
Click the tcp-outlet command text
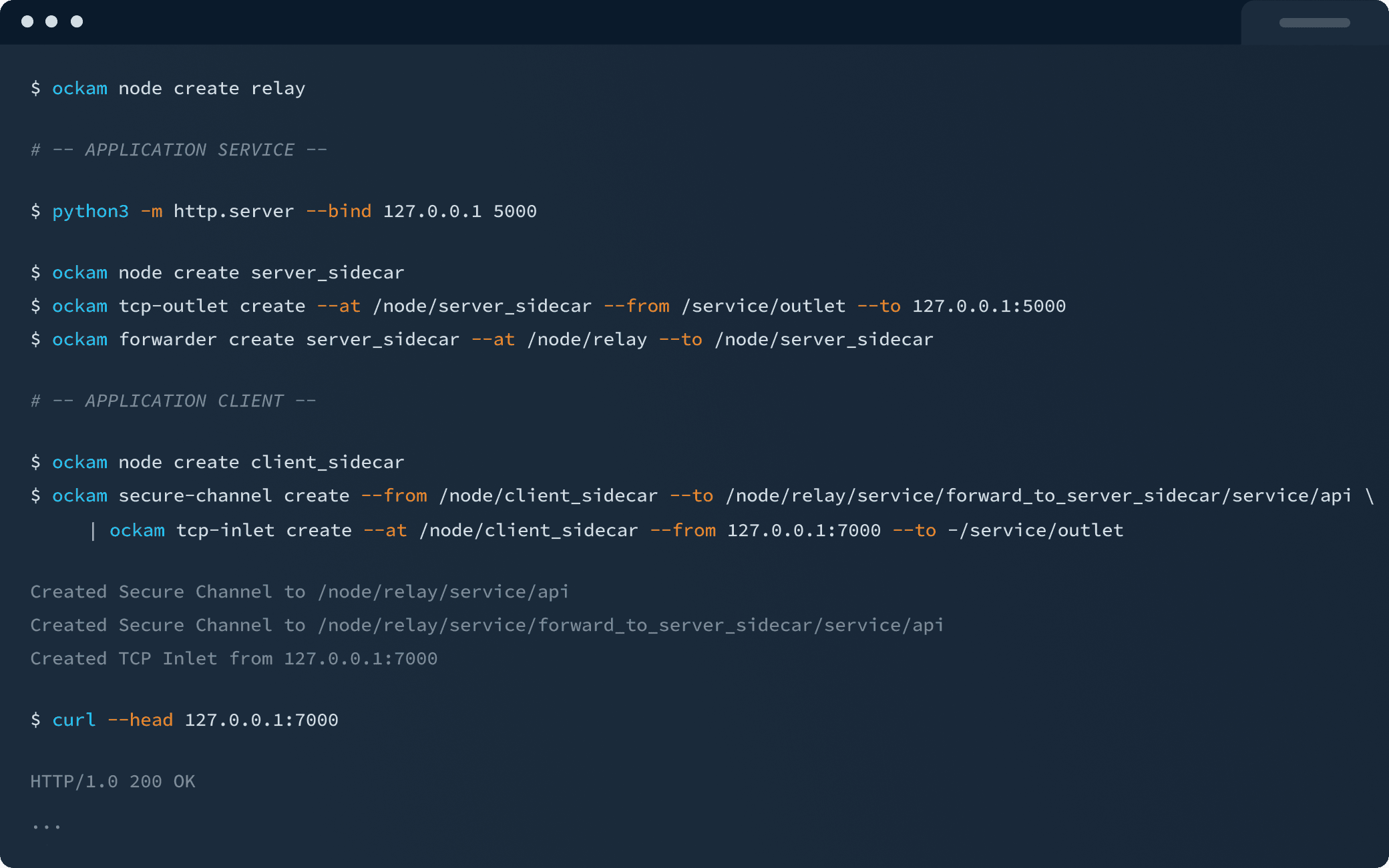coord(173,306)
